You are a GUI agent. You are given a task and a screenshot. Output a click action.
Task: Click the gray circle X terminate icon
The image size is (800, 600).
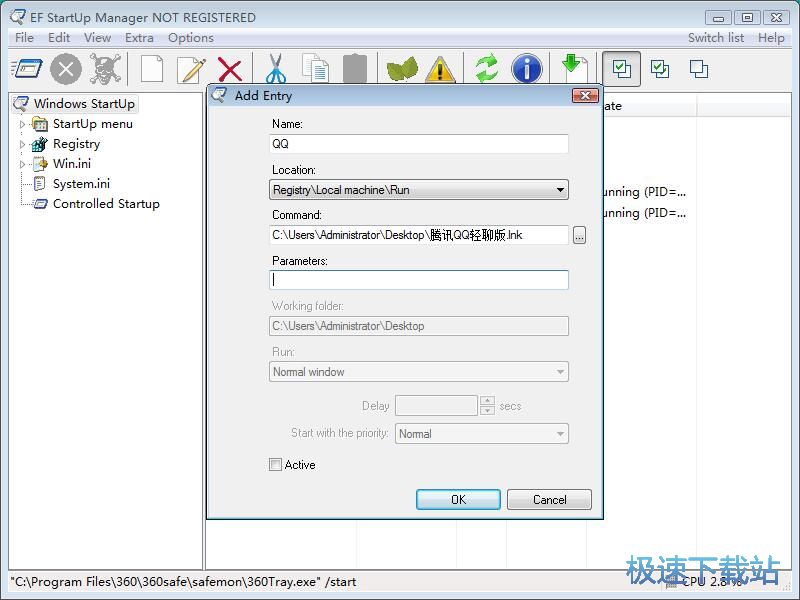tap(66, 68)
